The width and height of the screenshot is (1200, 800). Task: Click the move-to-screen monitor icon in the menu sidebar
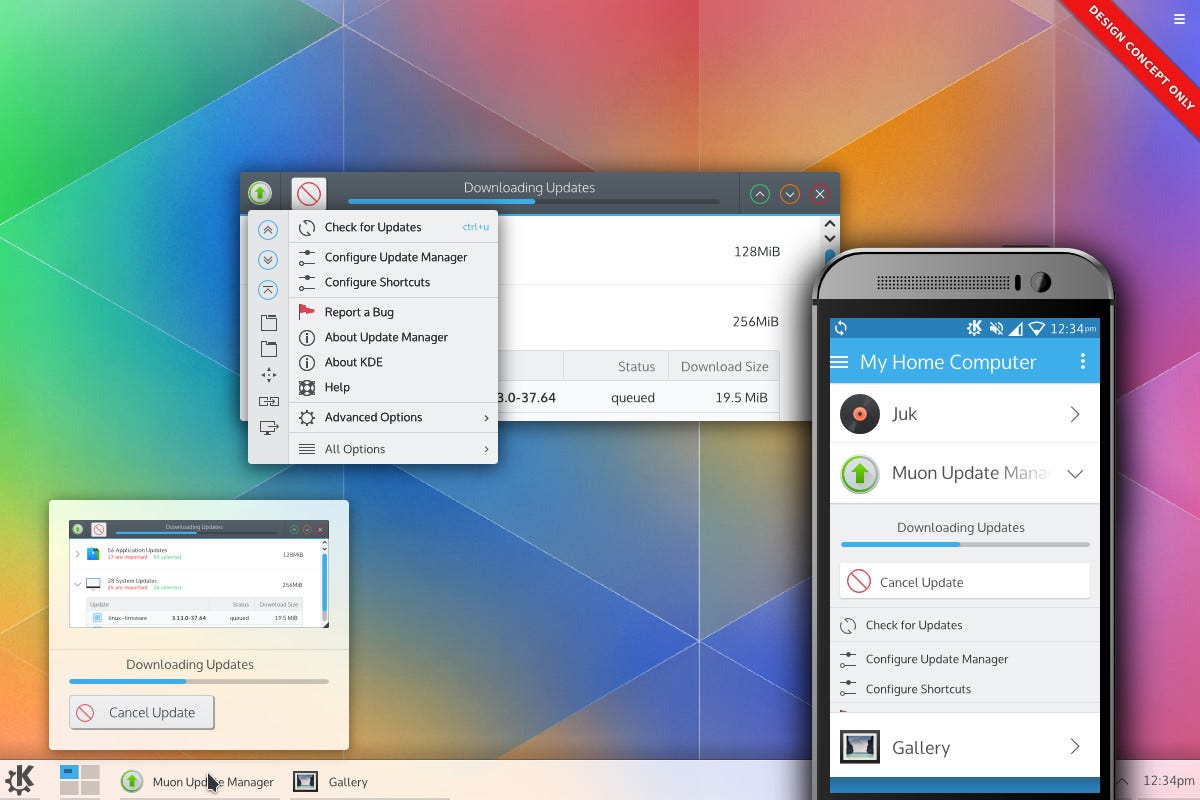point(268,427)
